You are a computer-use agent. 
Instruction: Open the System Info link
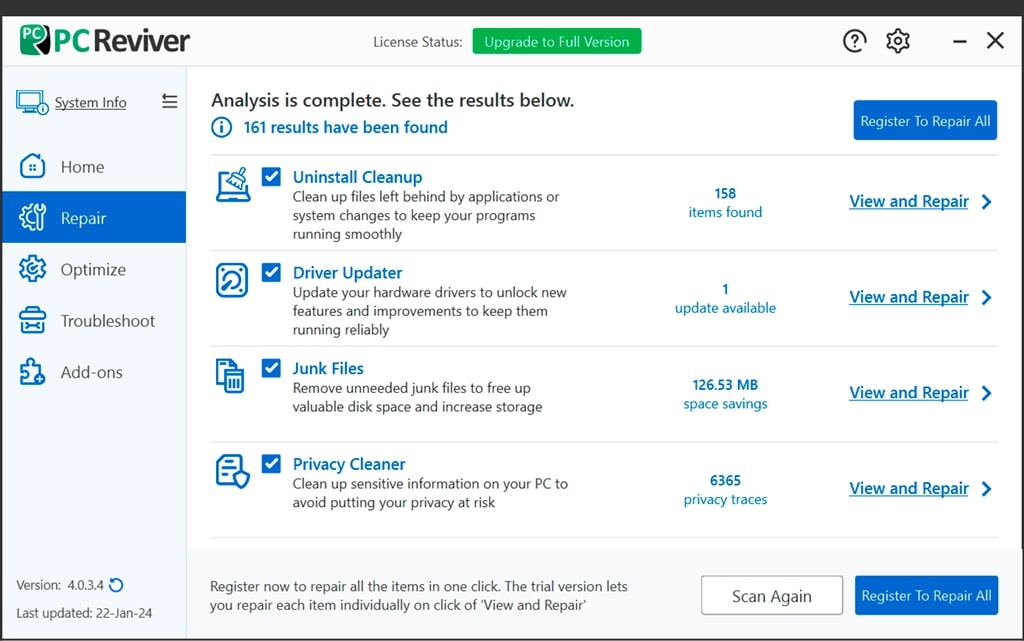tap(90, 102)
